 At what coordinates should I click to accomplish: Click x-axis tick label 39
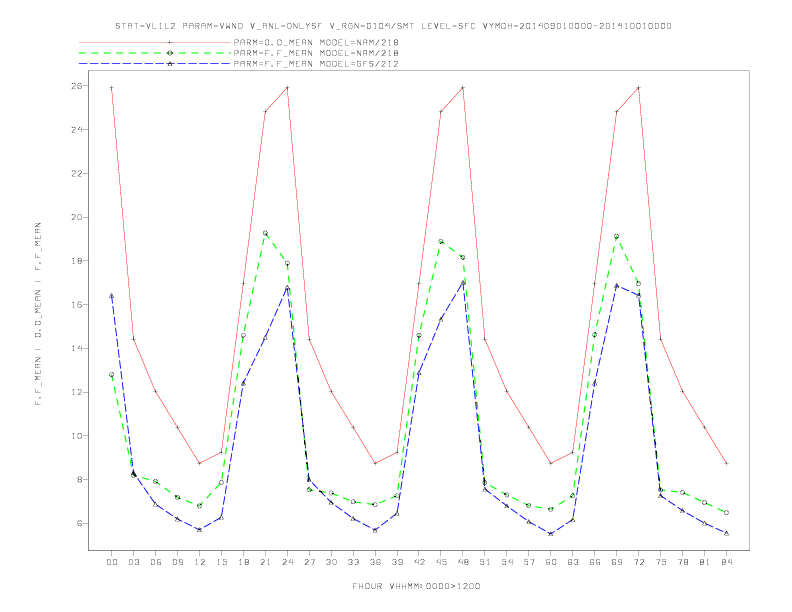(x=397, y=562)
